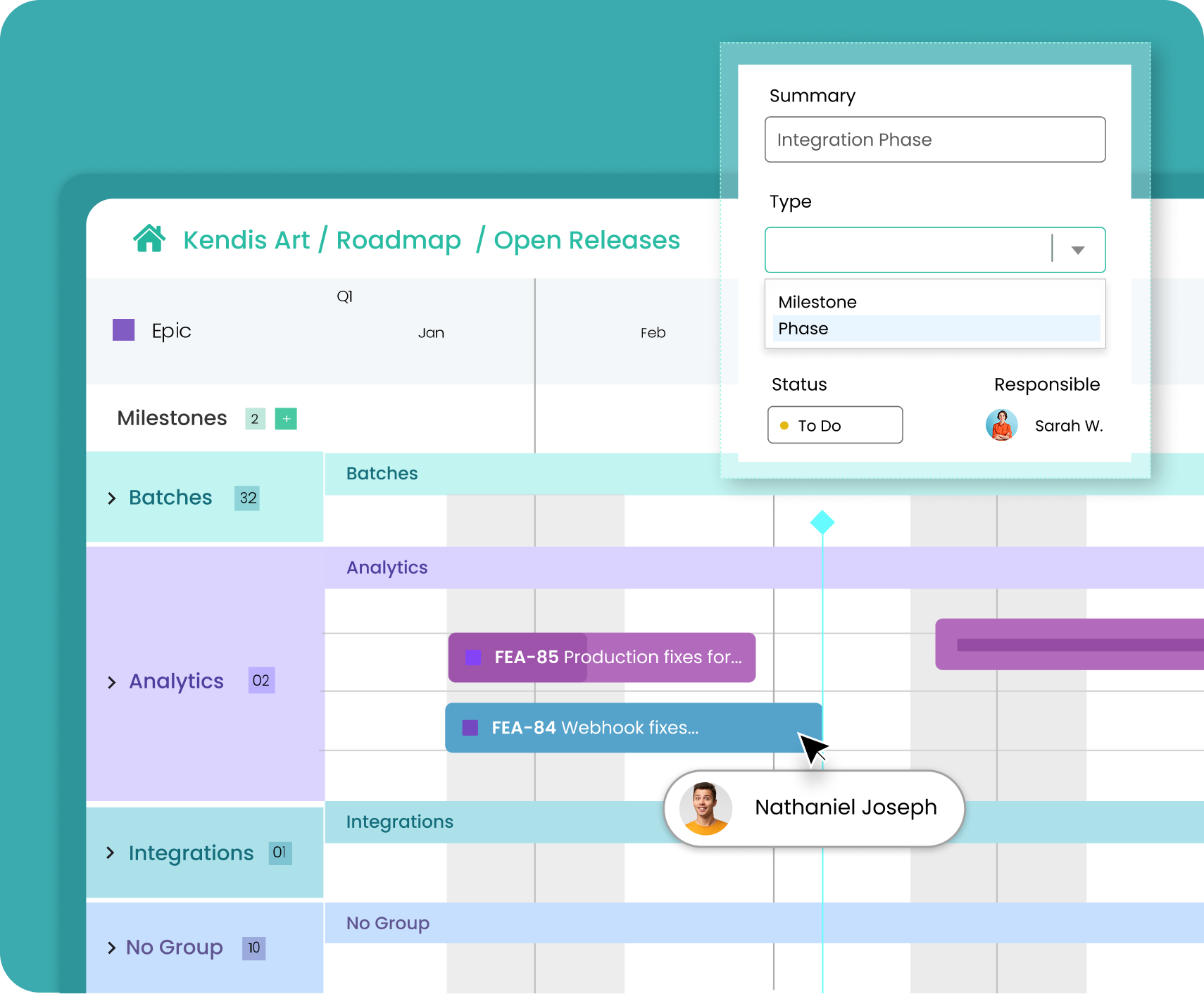
Task: Click the No Group timeline row header
Action: coord(764,923)
